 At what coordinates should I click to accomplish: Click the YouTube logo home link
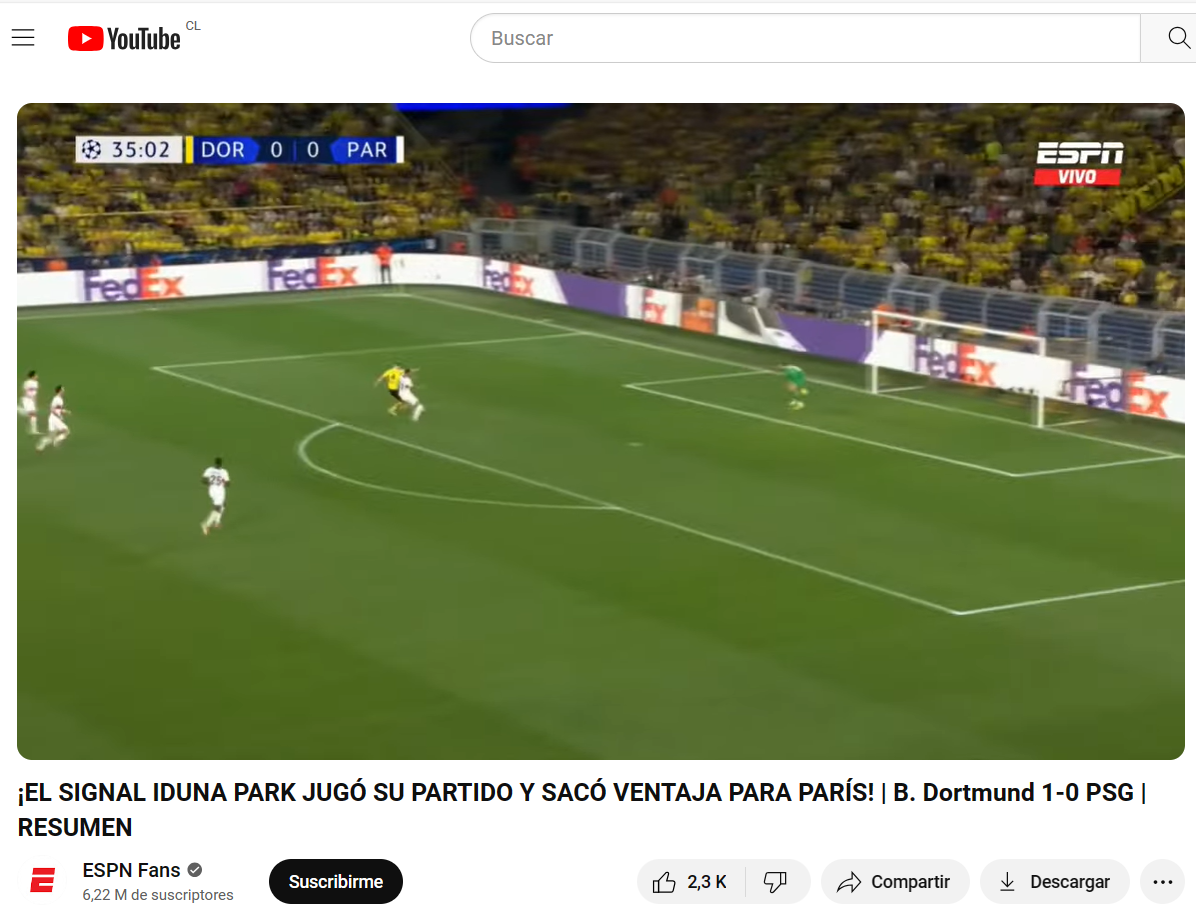pos(124,39)
